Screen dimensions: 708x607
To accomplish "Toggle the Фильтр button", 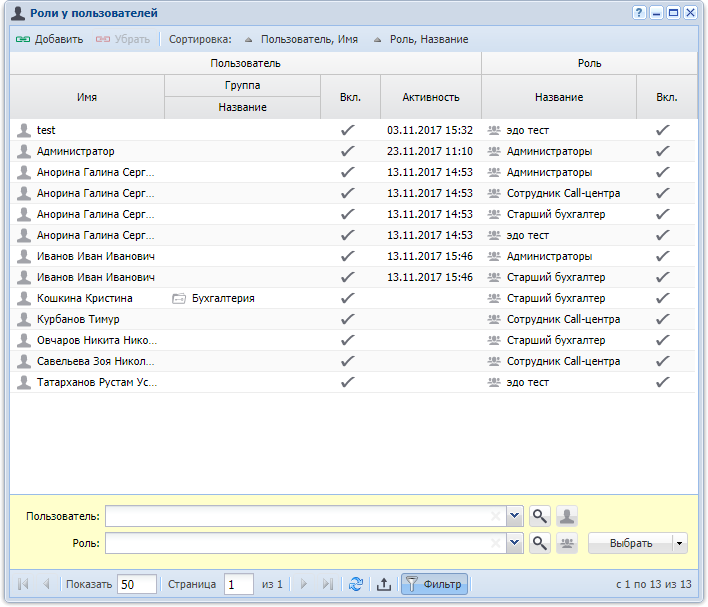I will (434, 584).
